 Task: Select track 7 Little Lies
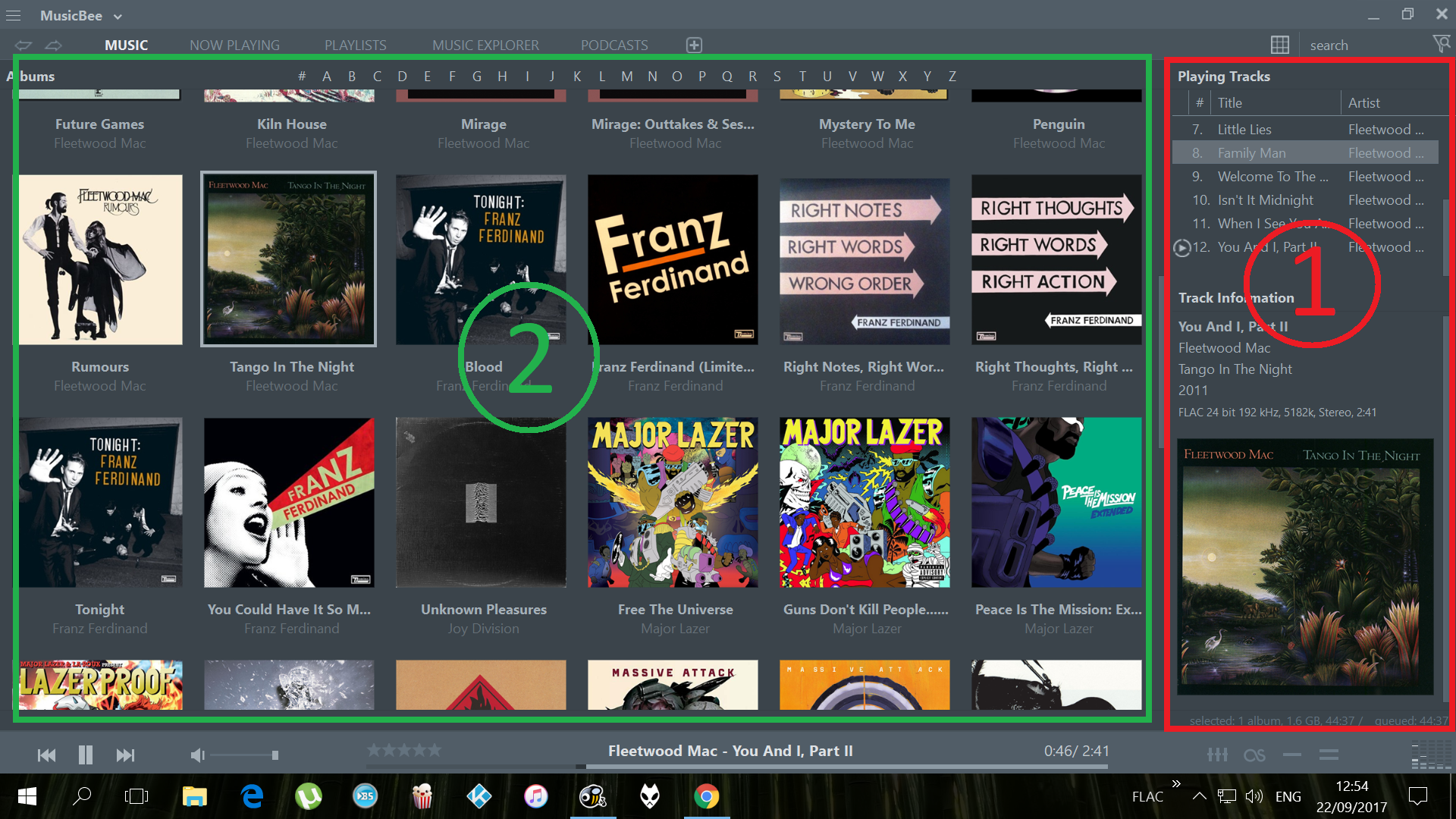[x=1305, y=130]
